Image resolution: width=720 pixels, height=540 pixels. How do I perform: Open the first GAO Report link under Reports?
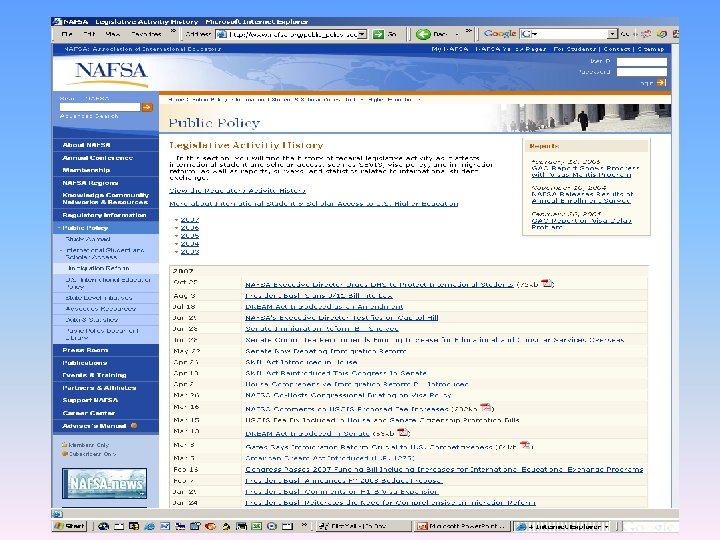click(585, 171)
